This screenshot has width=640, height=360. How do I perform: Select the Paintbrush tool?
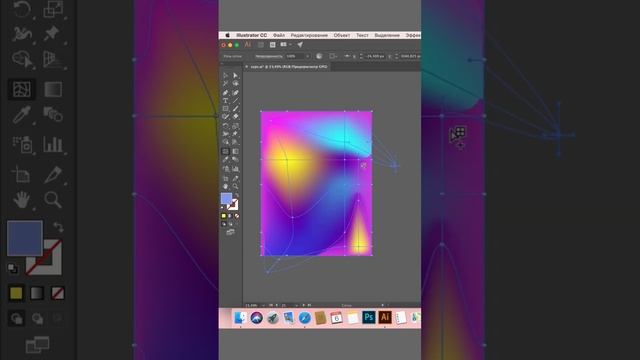(236, 109)
